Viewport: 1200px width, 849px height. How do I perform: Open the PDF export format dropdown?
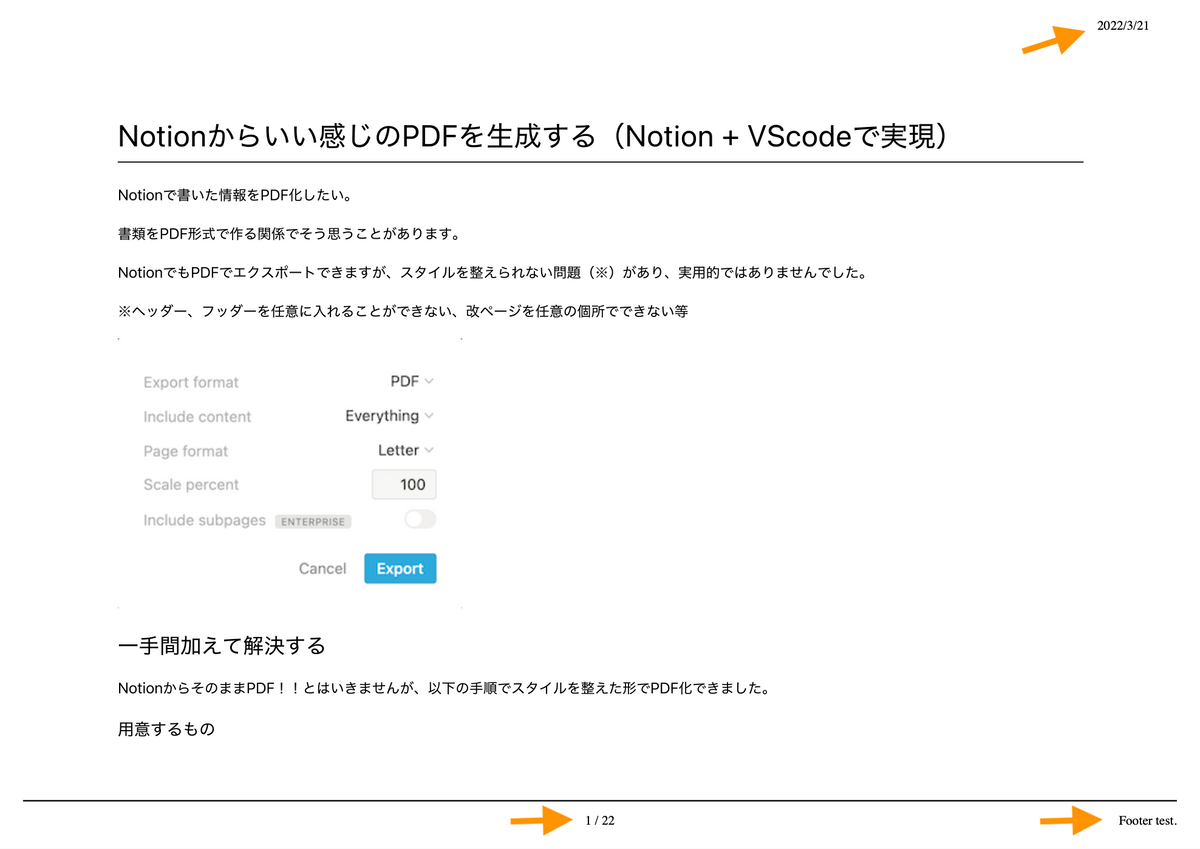(x=412, y=381)
